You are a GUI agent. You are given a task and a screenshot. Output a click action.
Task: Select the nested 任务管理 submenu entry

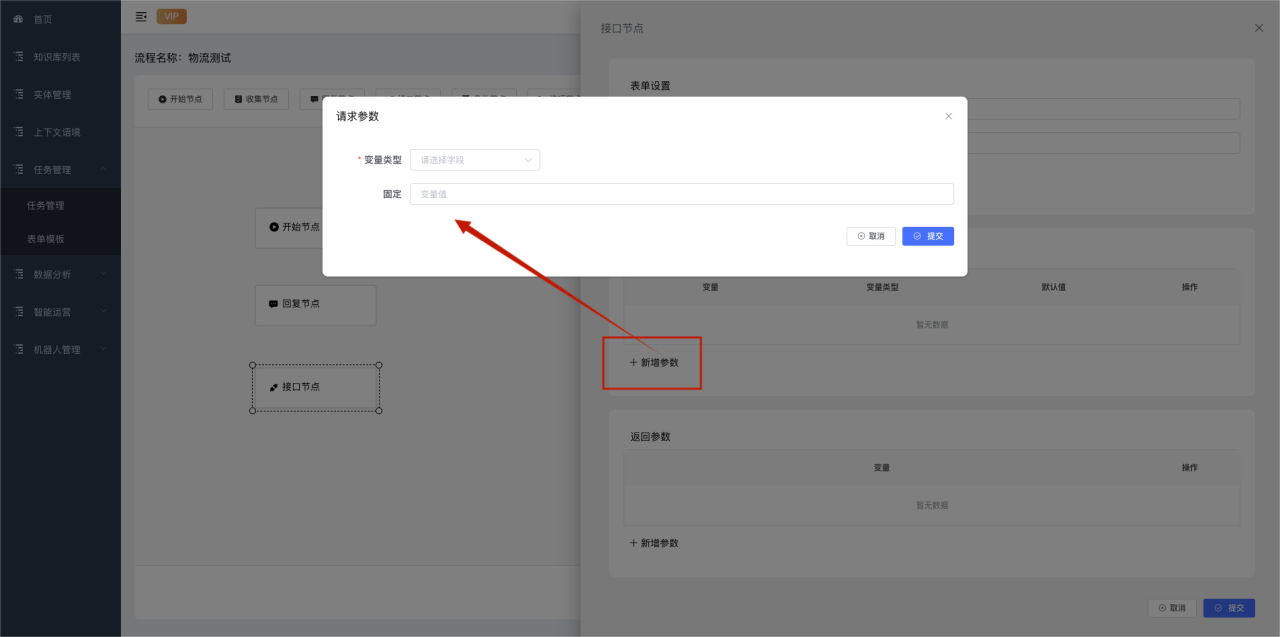click(45, 206)
